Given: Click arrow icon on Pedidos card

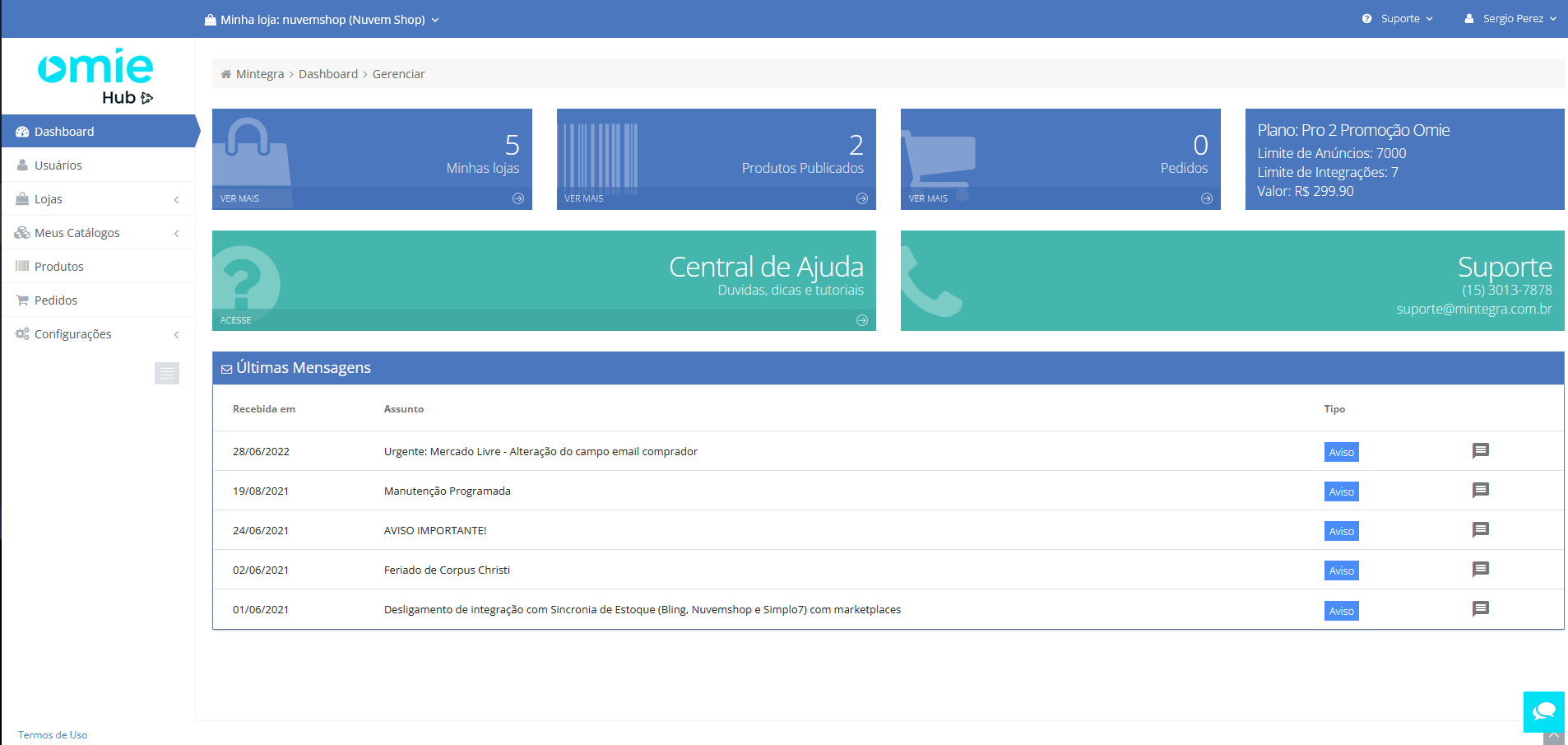Looking at the screenshot, I should pos(1206,198).
